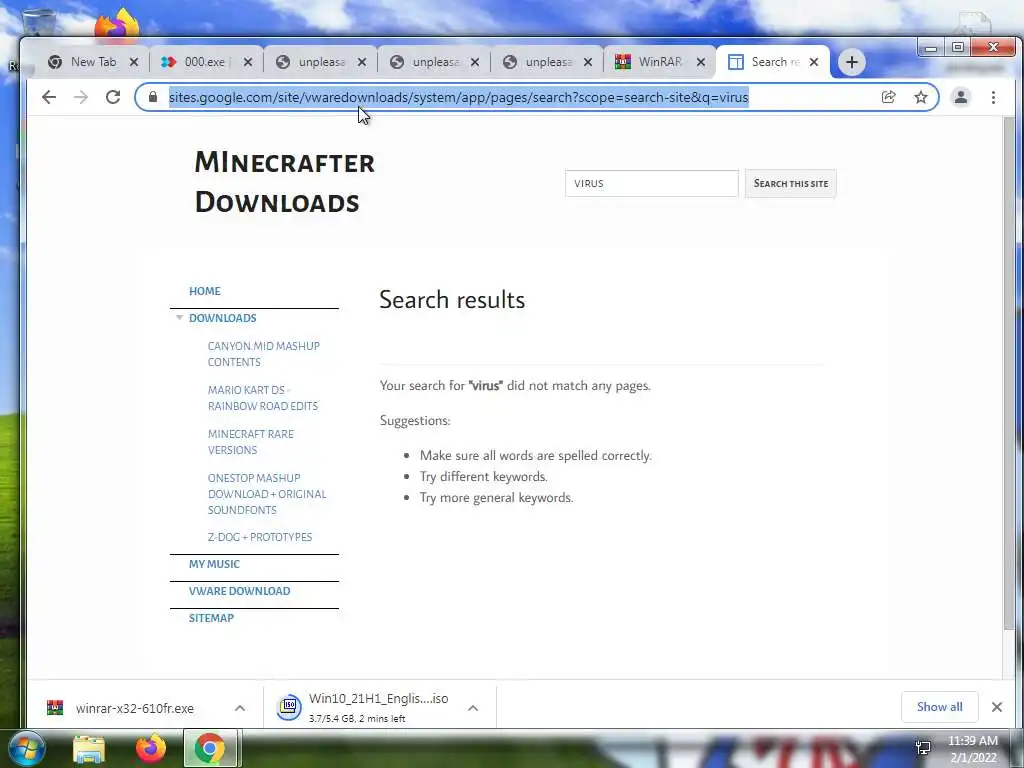Image resolution: width=1024 pixels, height=768 pixels.
Task: Open the My Music sidebar link
Action: pyautogui.click(x=214, y=564)
